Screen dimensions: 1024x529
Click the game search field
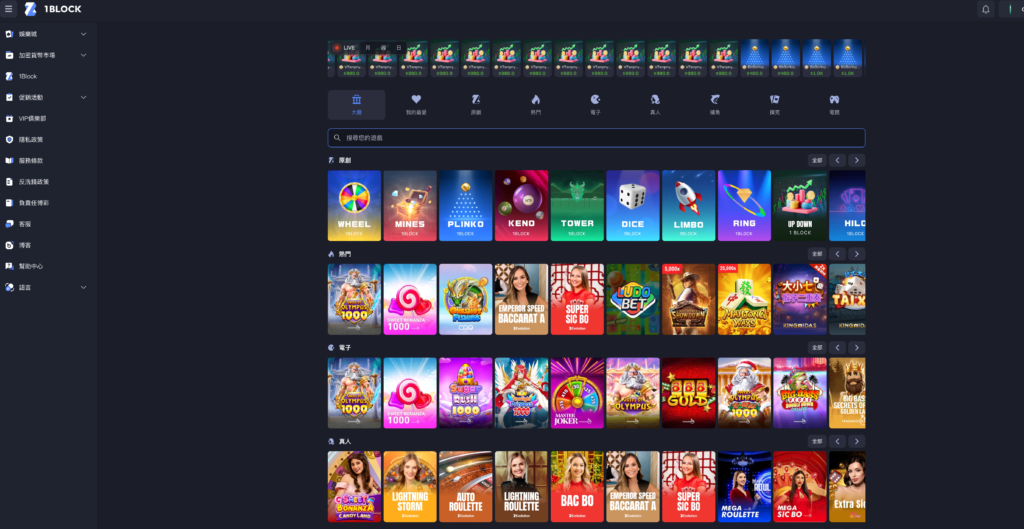(596, 138)
